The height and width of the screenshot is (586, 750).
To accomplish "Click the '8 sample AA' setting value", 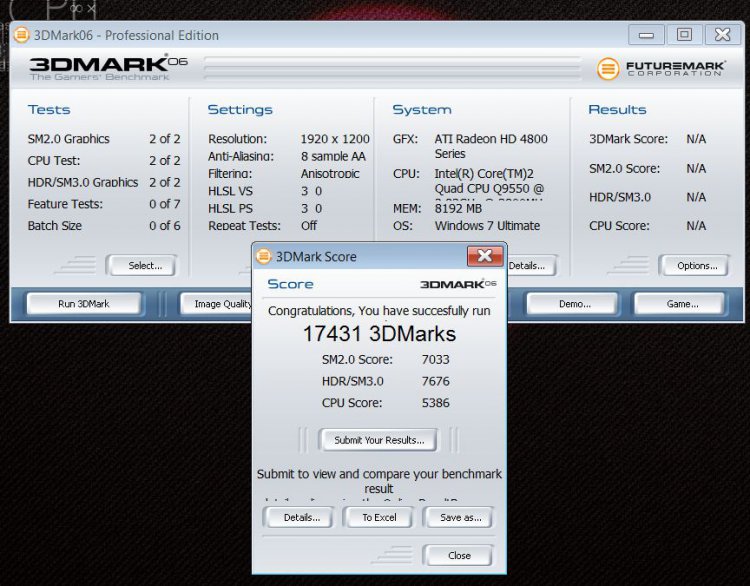I will 333,156.
